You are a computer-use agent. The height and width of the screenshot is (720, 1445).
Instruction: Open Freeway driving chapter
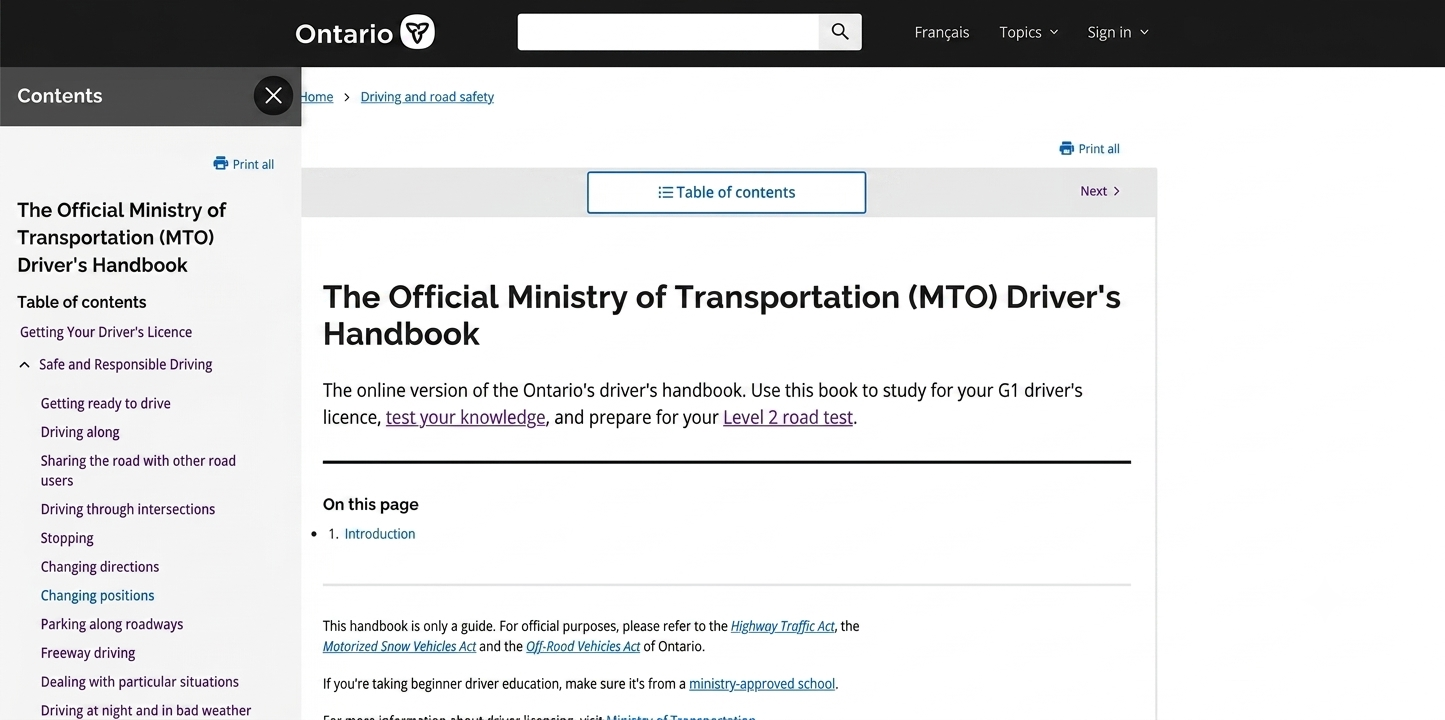coord(88,653)
